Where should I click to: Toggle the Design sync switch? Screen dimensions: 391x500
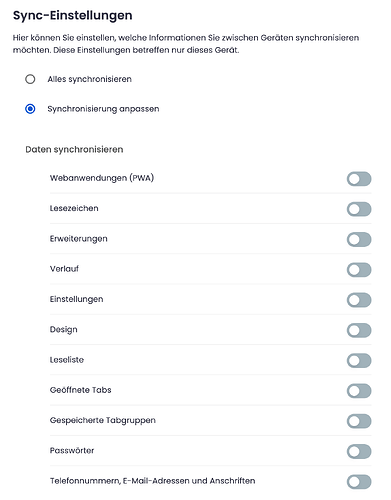(x=359, y=330)
